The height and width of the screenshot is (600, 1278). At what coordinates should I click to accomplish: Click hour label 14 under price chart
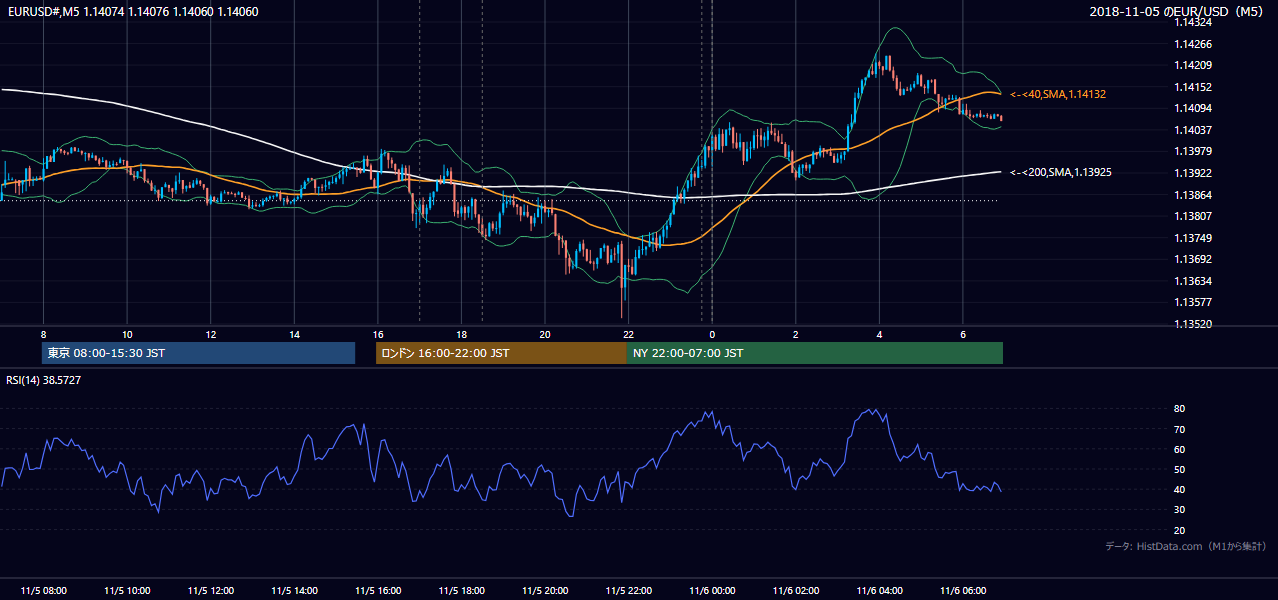[x=294, y=334]
